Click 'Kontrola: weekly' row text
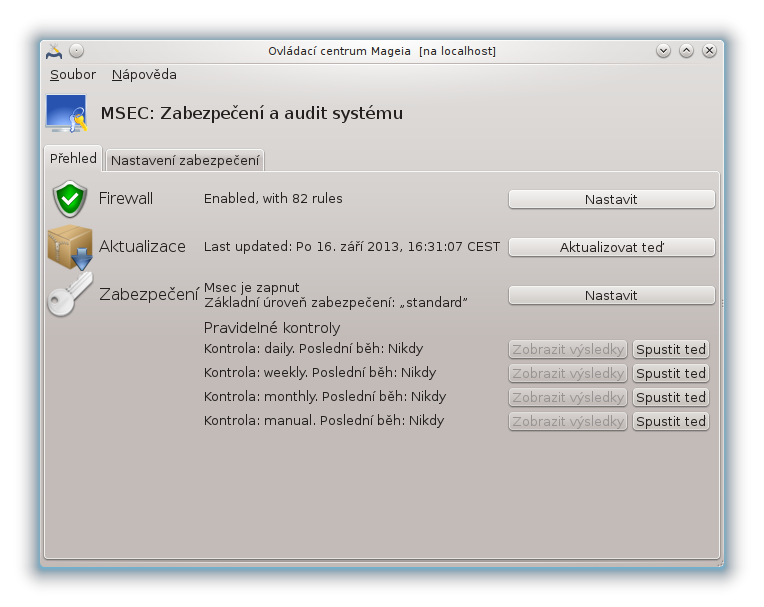The height and width of the screenshot is (607, 764). pyautogui.click(x=320, y=373)
